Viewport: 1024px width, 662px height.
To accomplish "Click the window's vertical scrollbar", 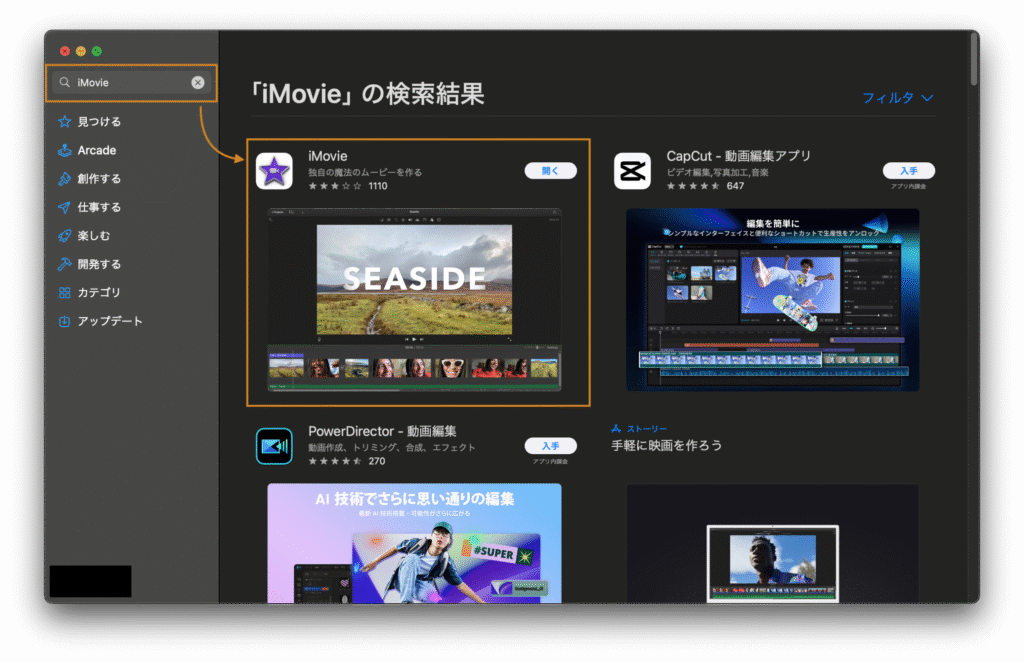I will 974,59.
